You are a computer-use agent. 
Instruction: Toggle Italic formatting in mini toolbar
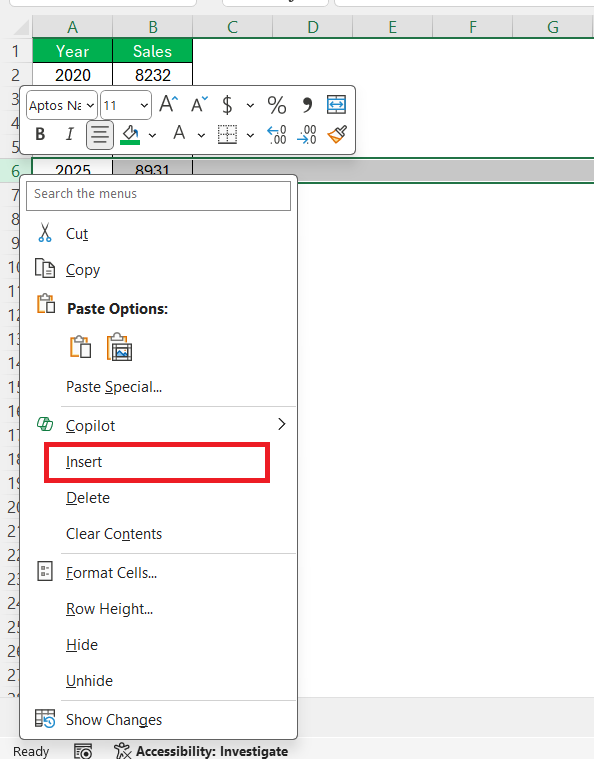[70, 134]
